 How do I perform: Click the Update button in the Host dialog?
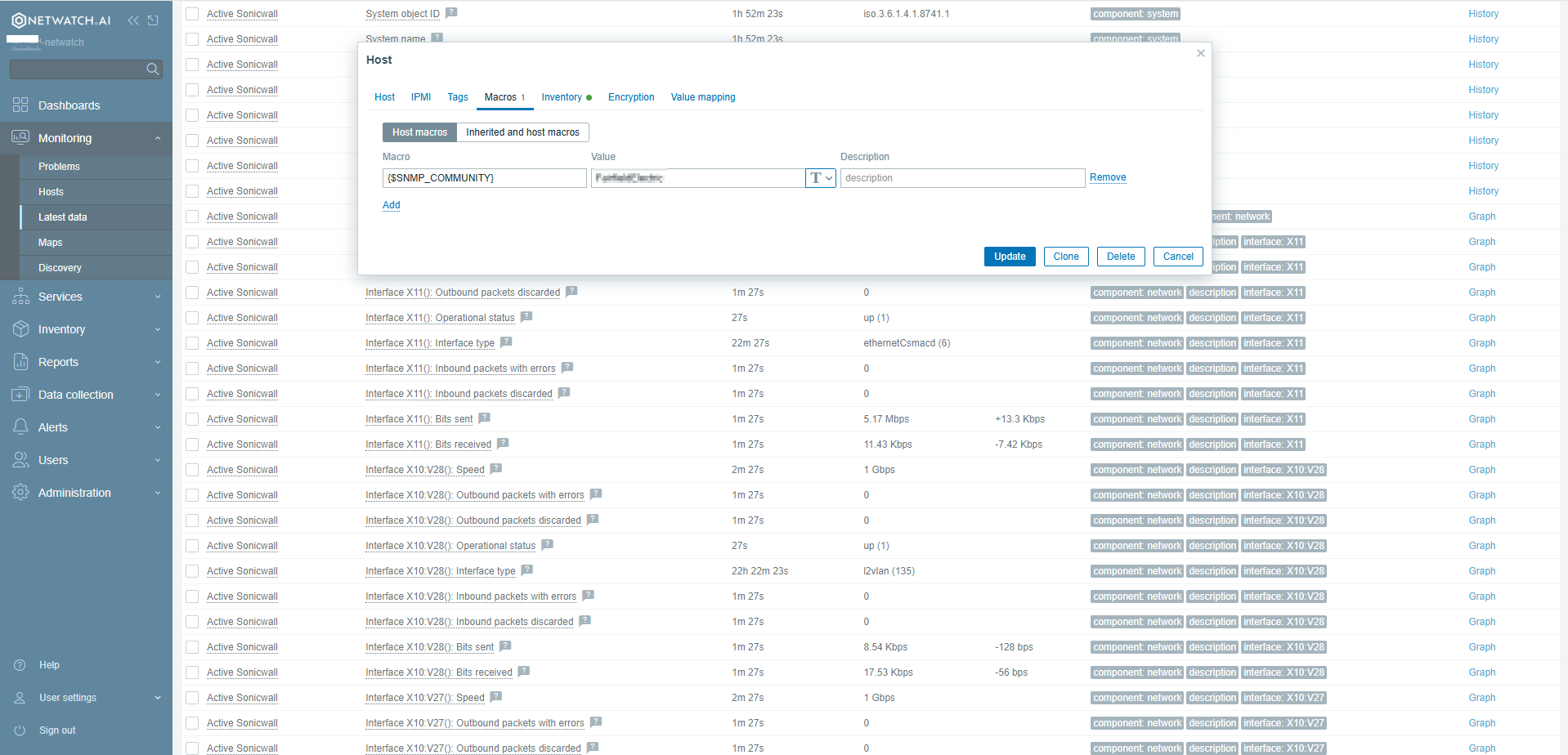pyautogui.click(x=1009, y=256)
